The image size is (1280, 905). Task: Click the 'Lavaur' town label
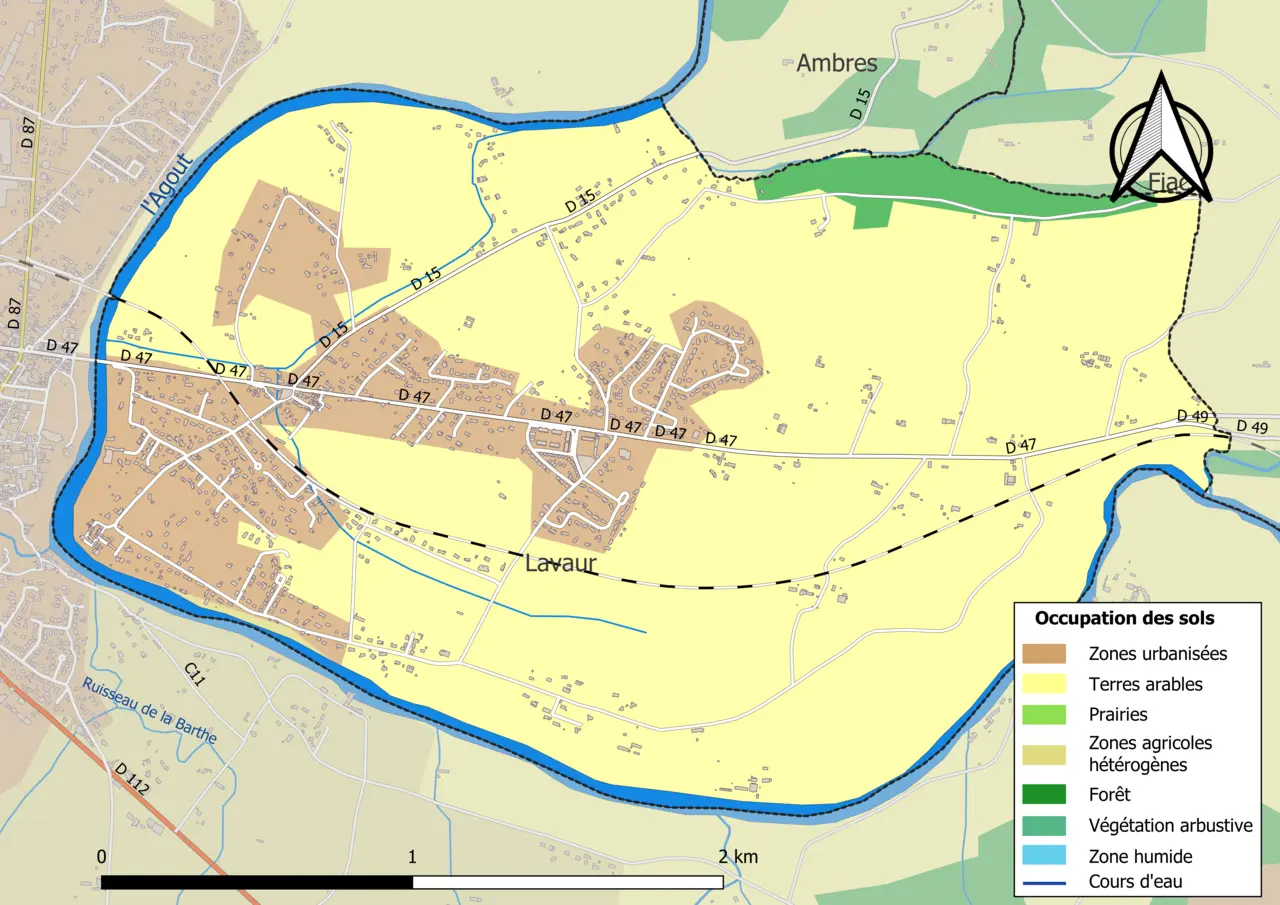tap(560, 565)
